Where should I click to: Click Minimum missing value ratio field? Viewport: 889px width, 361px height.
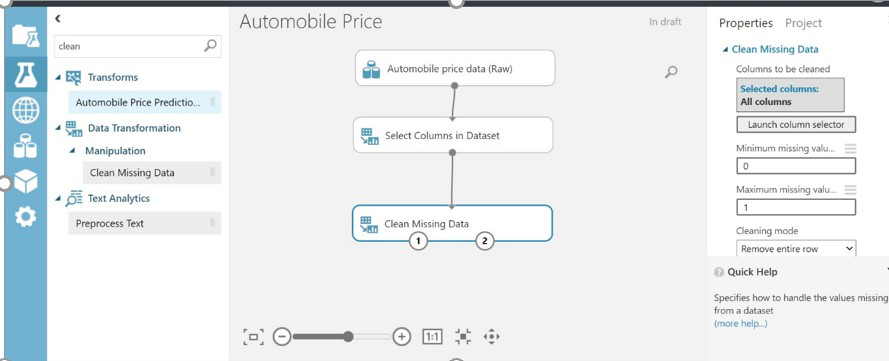click(796, 166)
